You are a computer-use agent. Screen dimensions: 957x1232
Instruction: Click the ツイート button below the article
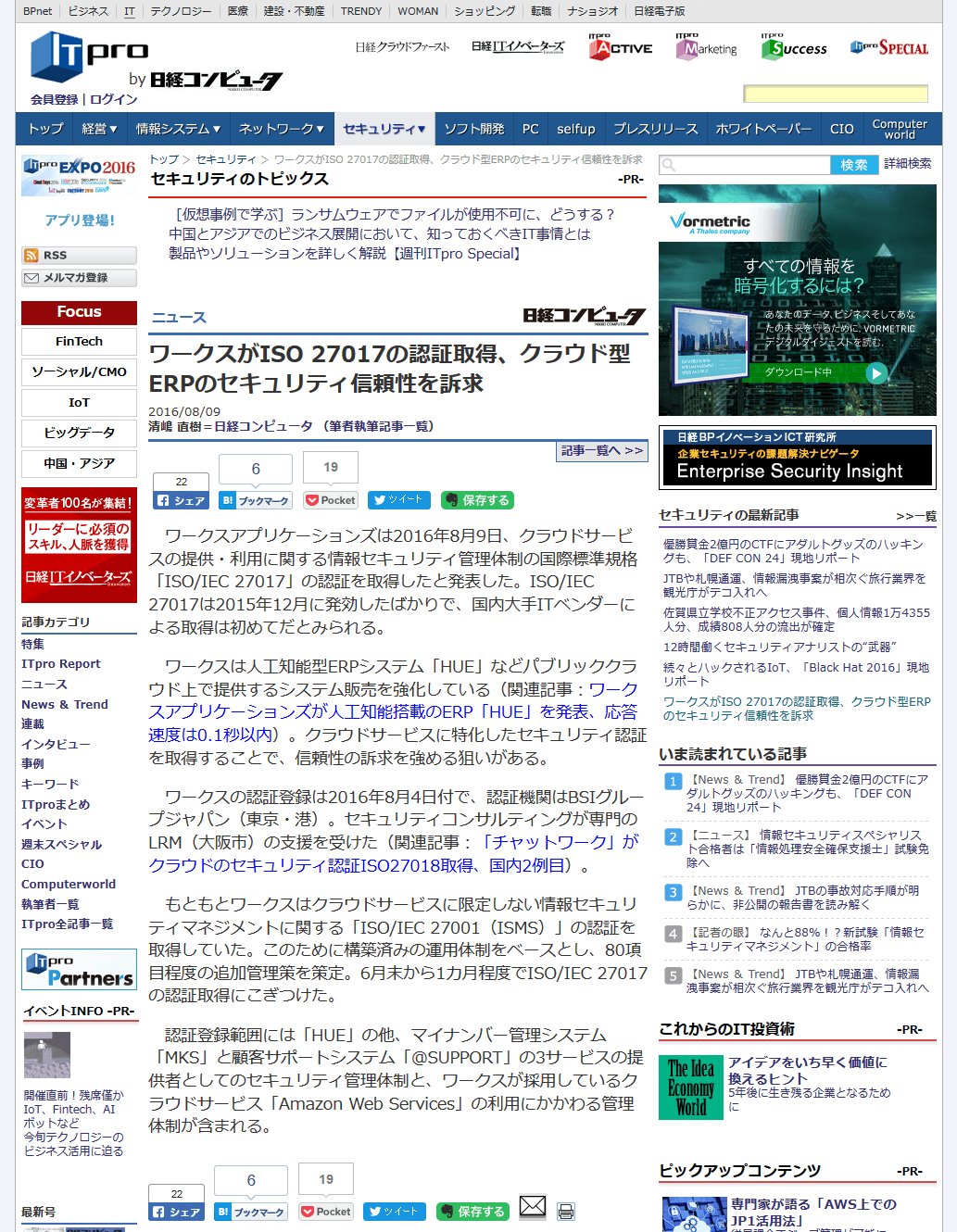[395, 1212]
